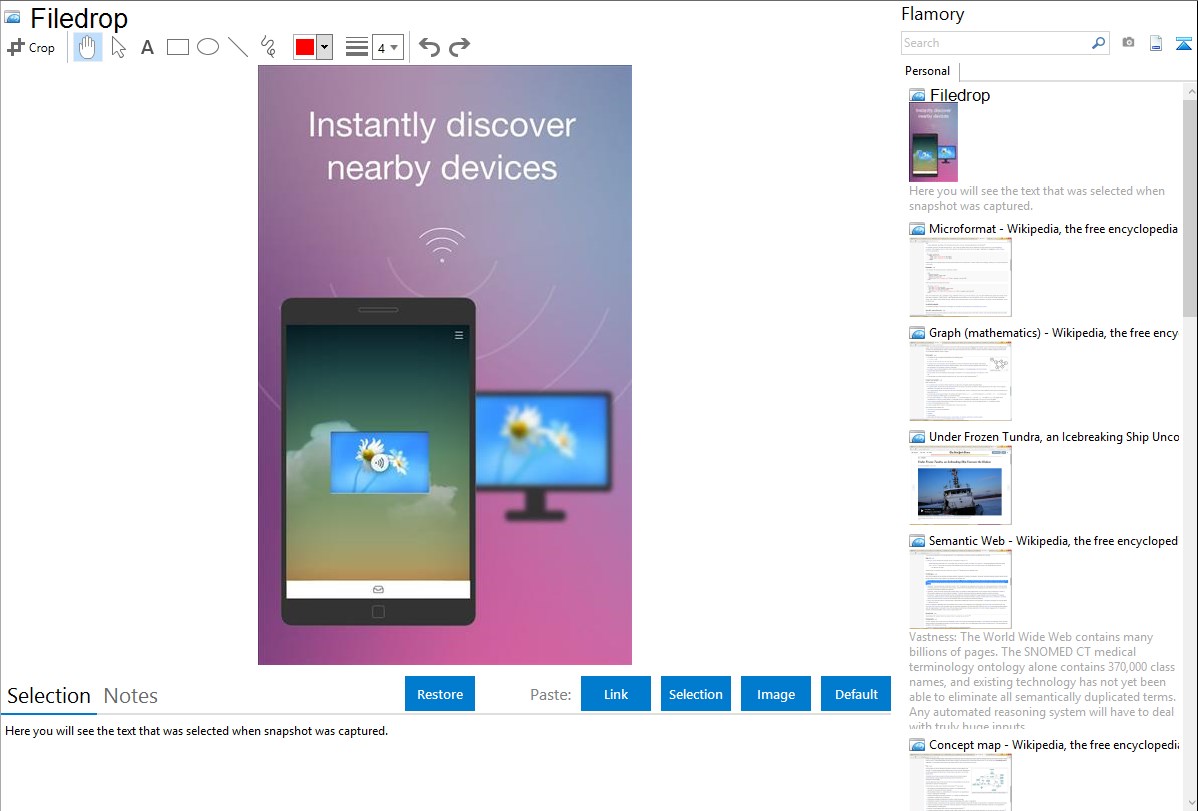Open the line width dropdown showing 4

[x=388, y=47]
